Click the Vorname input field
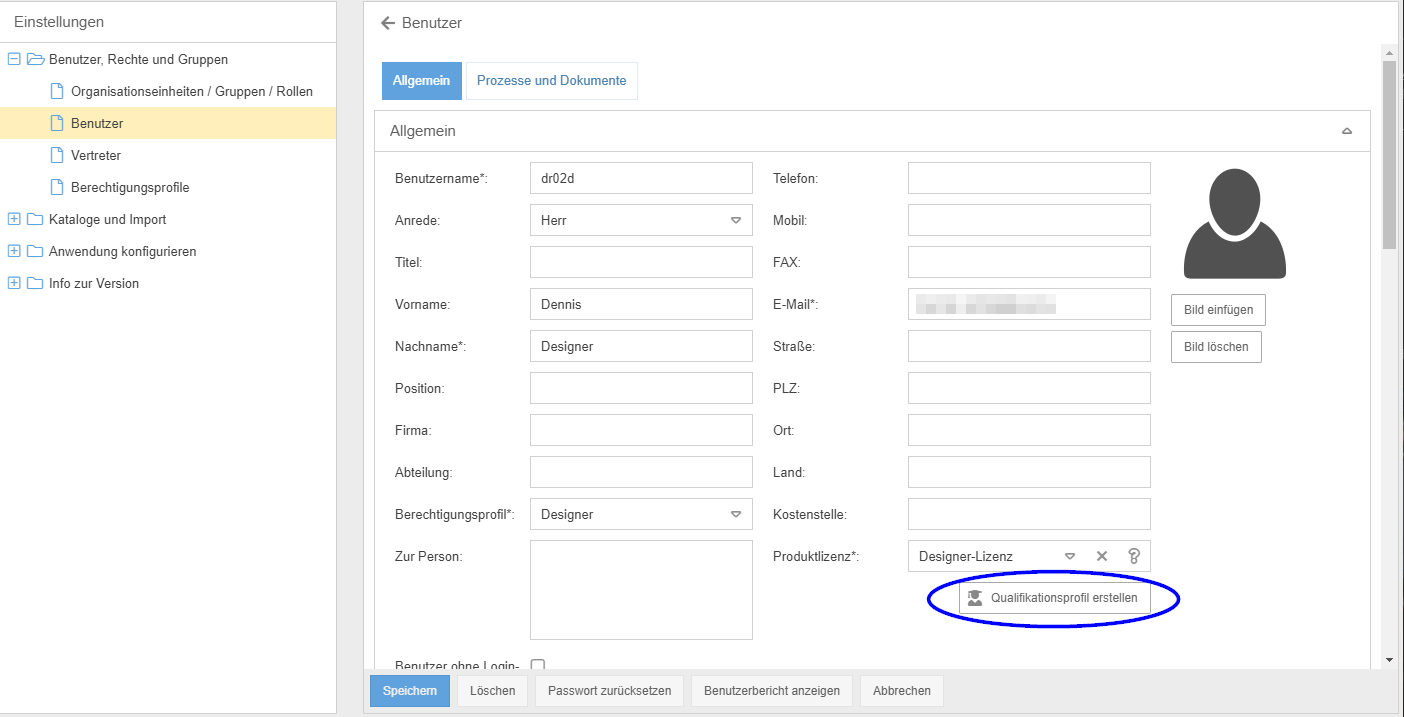This screenshot has height=717, width=1404. coord(641,304)
